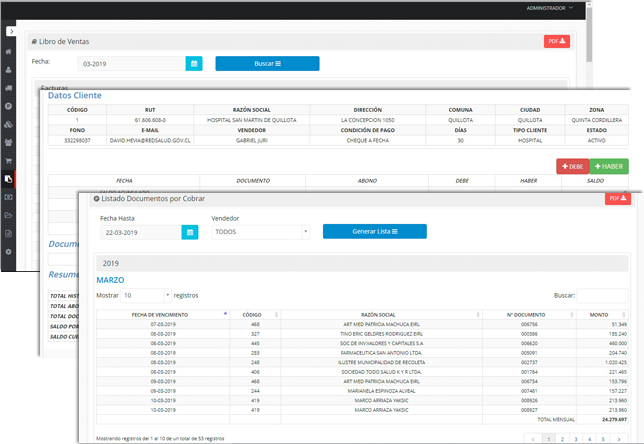
Task: Open the settings gear icon in sidebar
Action: (8, 252)
